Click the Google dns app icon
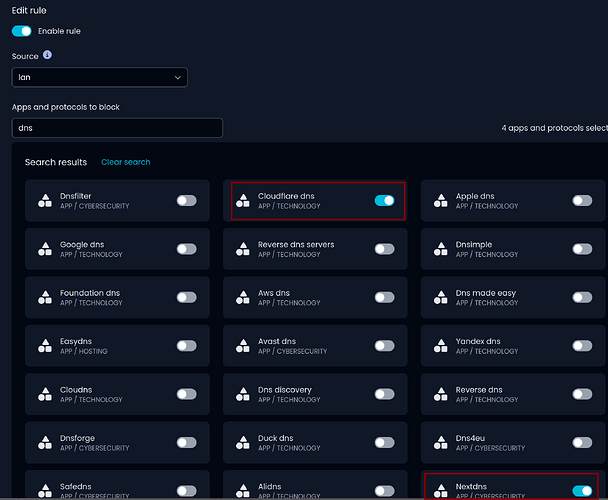The width and height of the screenshot is (608, 500). click(x=44, y=249)
